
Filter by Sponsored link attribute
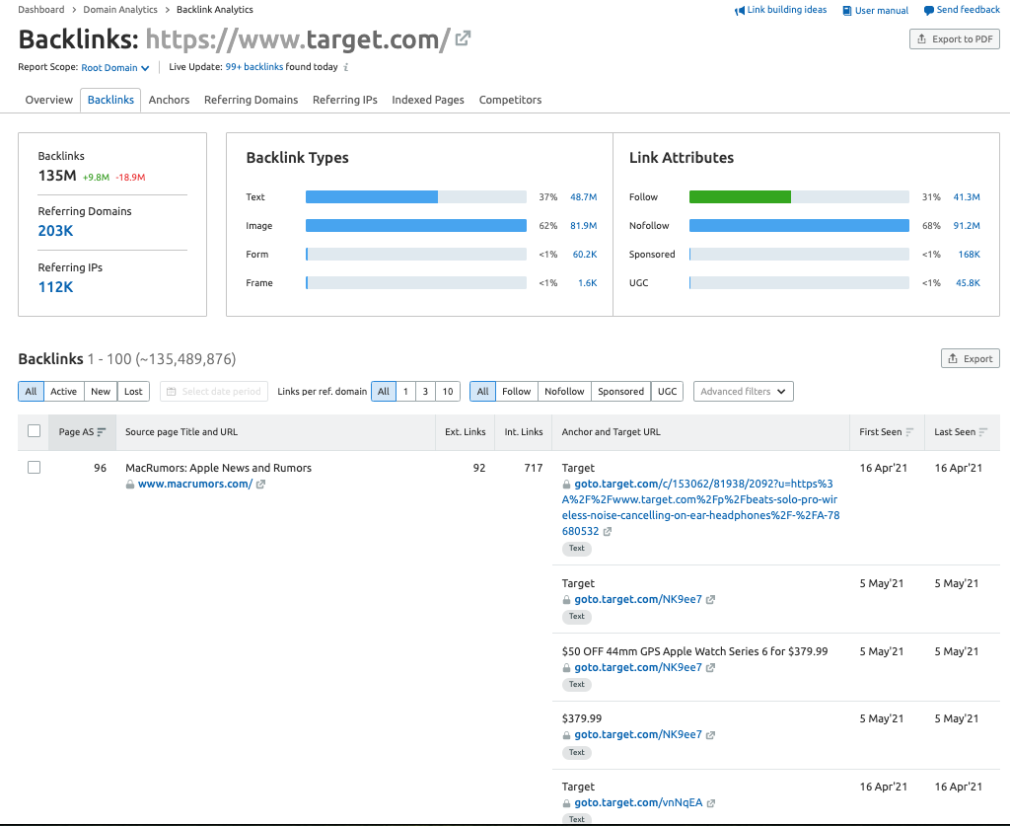click(x=621, y=391)
